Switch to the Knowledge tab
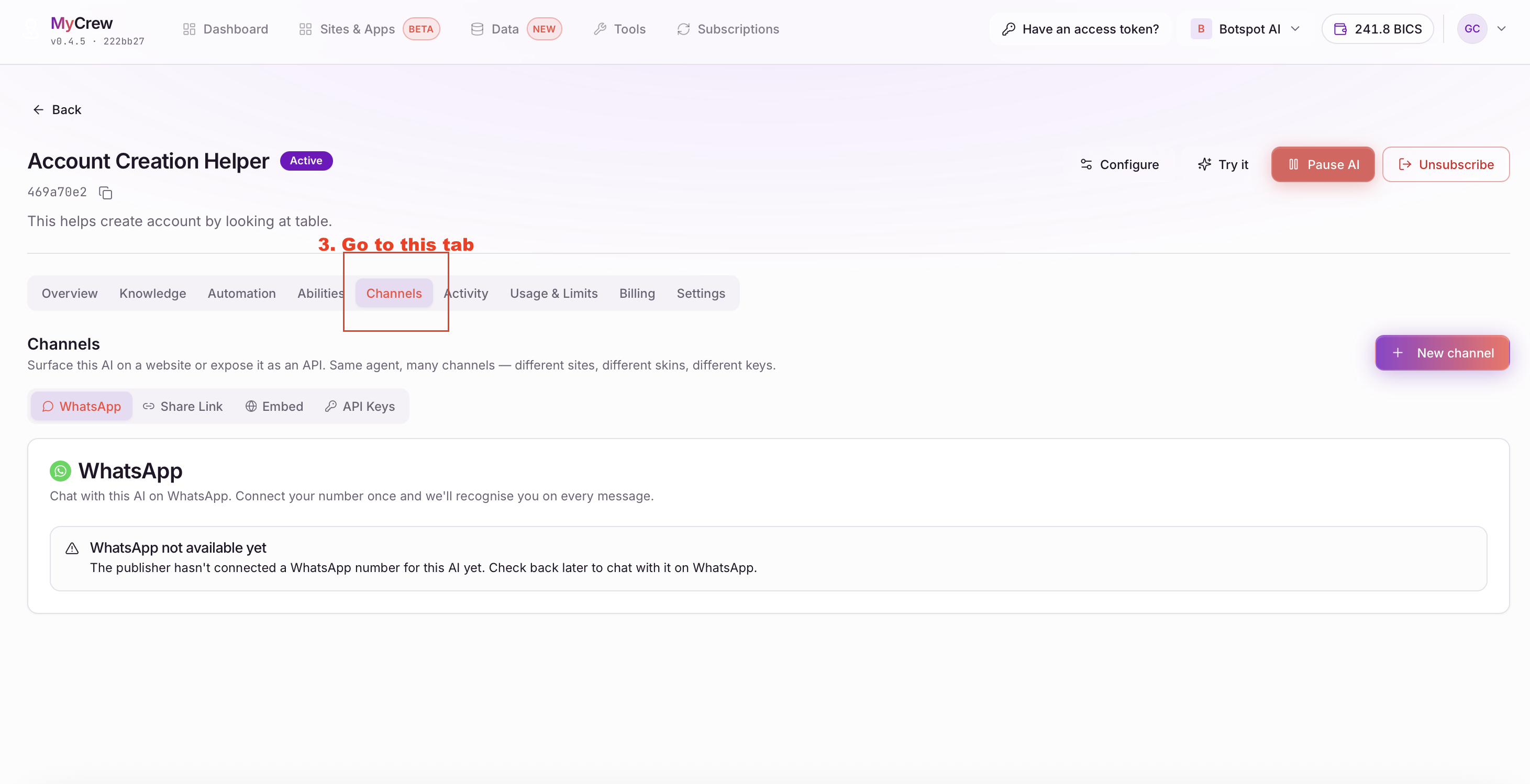The height and width of the screenshot is (784, 1530). coord(153,293)
